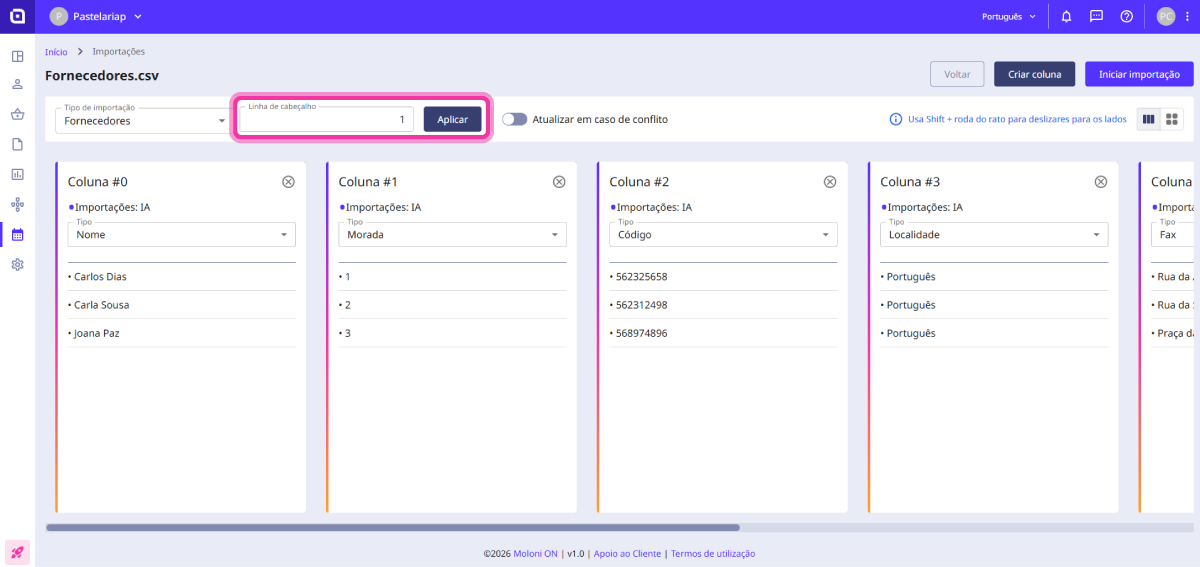Open the settings gear icon in sidebar
1200x567 pixels.
[x=17, y=265]
